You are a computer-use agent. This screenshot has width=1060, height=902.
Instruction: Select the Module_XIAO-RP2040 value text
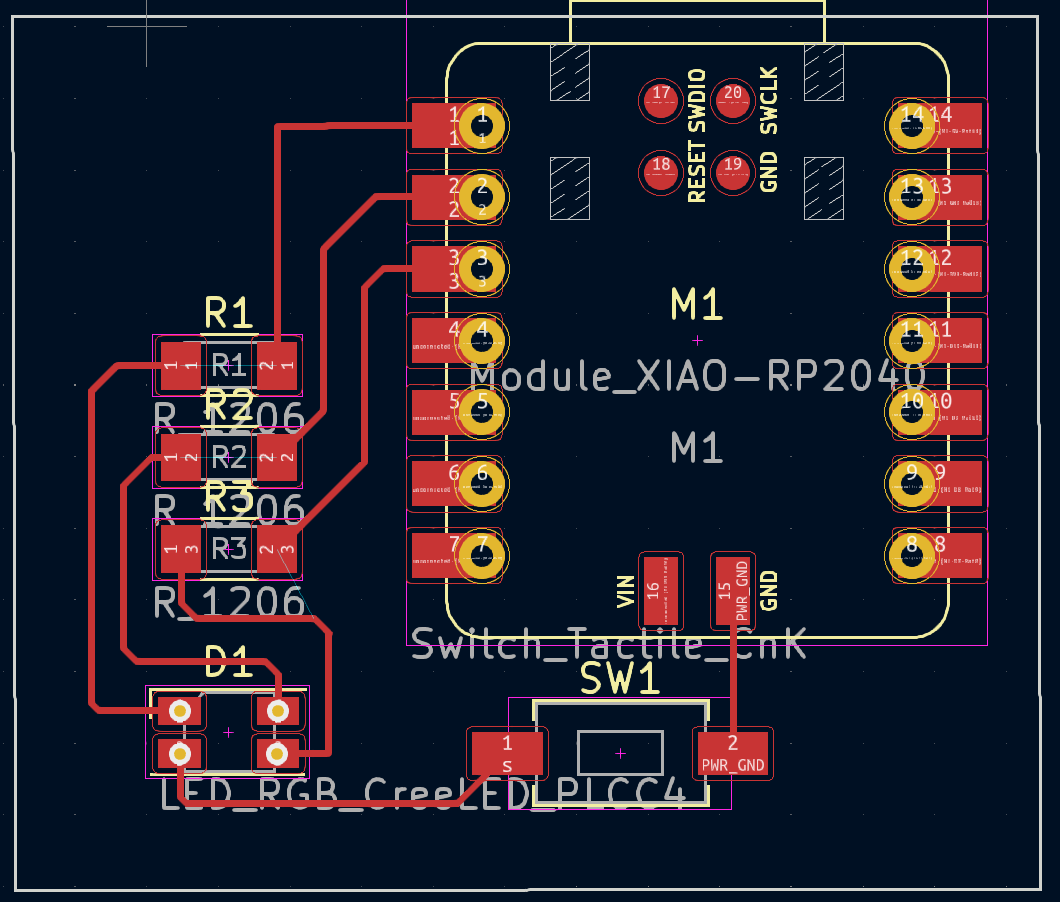pos(697,375)
